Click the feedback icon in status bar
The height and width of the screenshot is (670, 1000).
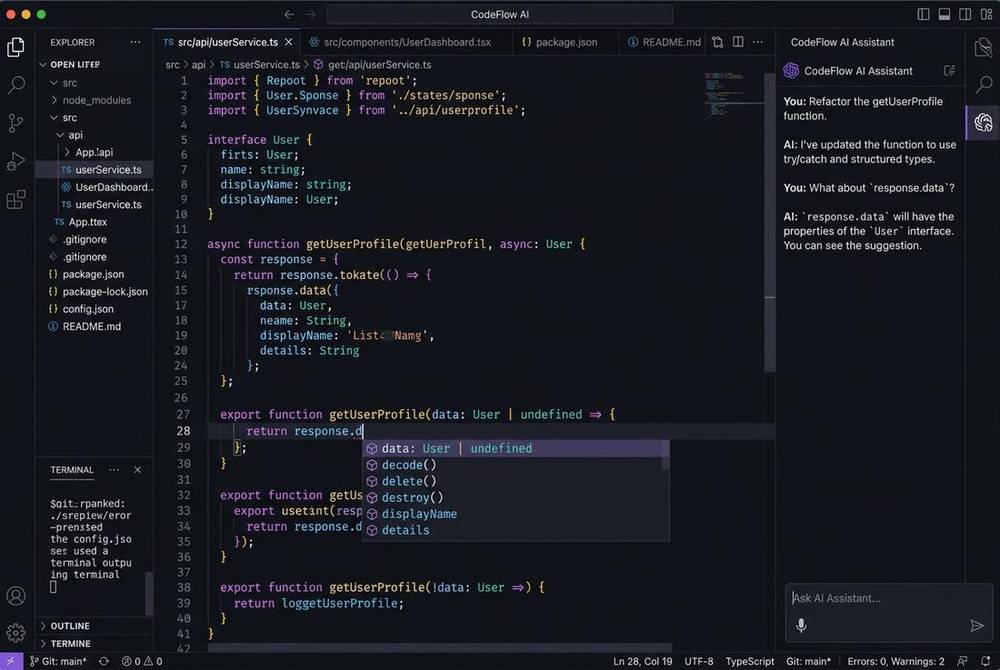pyautogui.click(x=962, y=661)
